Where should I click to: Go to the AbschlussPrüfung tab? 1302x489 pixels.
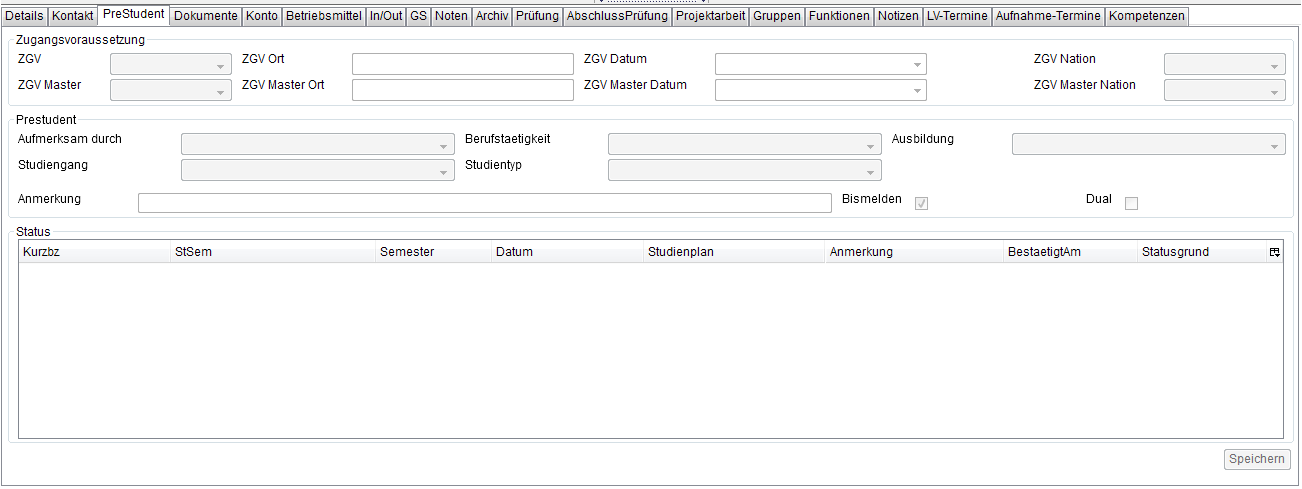617,16
